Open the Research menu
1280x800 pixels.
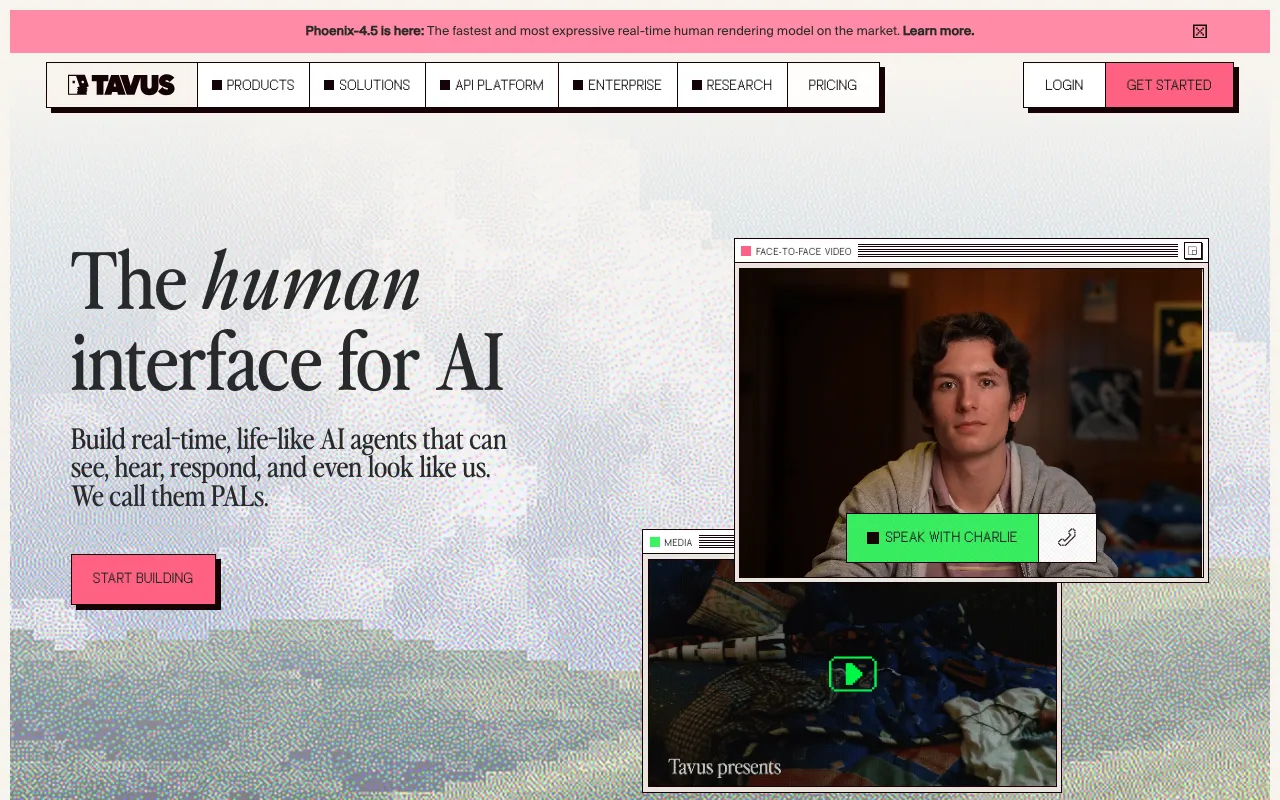732,85
